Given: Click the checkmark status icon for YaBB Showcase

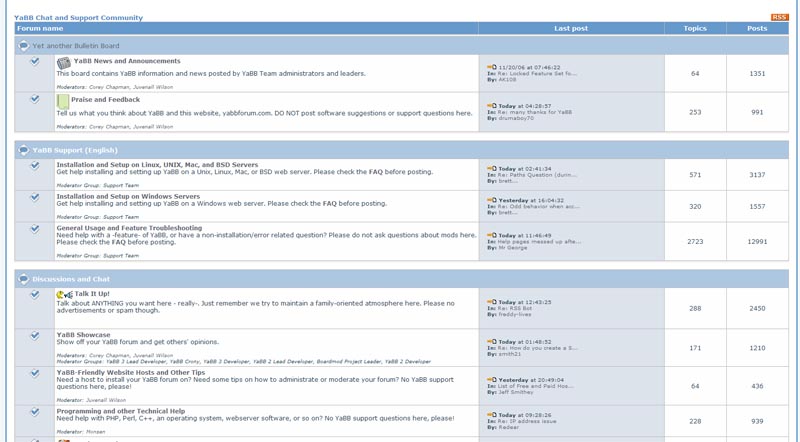Looking at the screenshot, I should click(35, 335).
